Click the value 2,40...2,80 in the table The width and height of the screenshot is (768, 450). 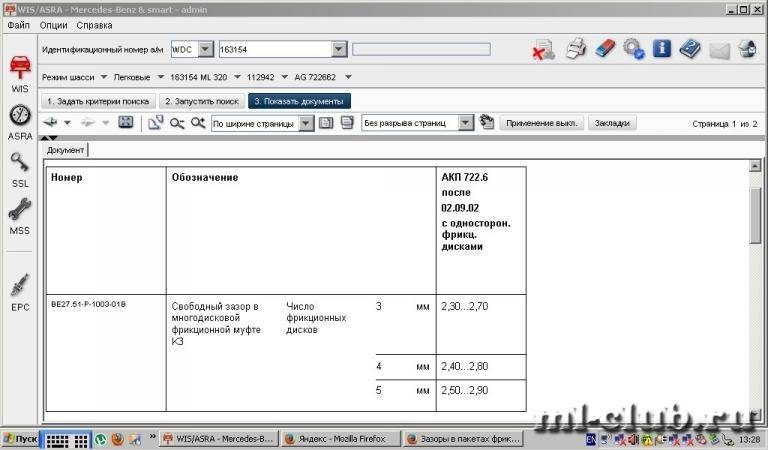click(x=464, y=366)
